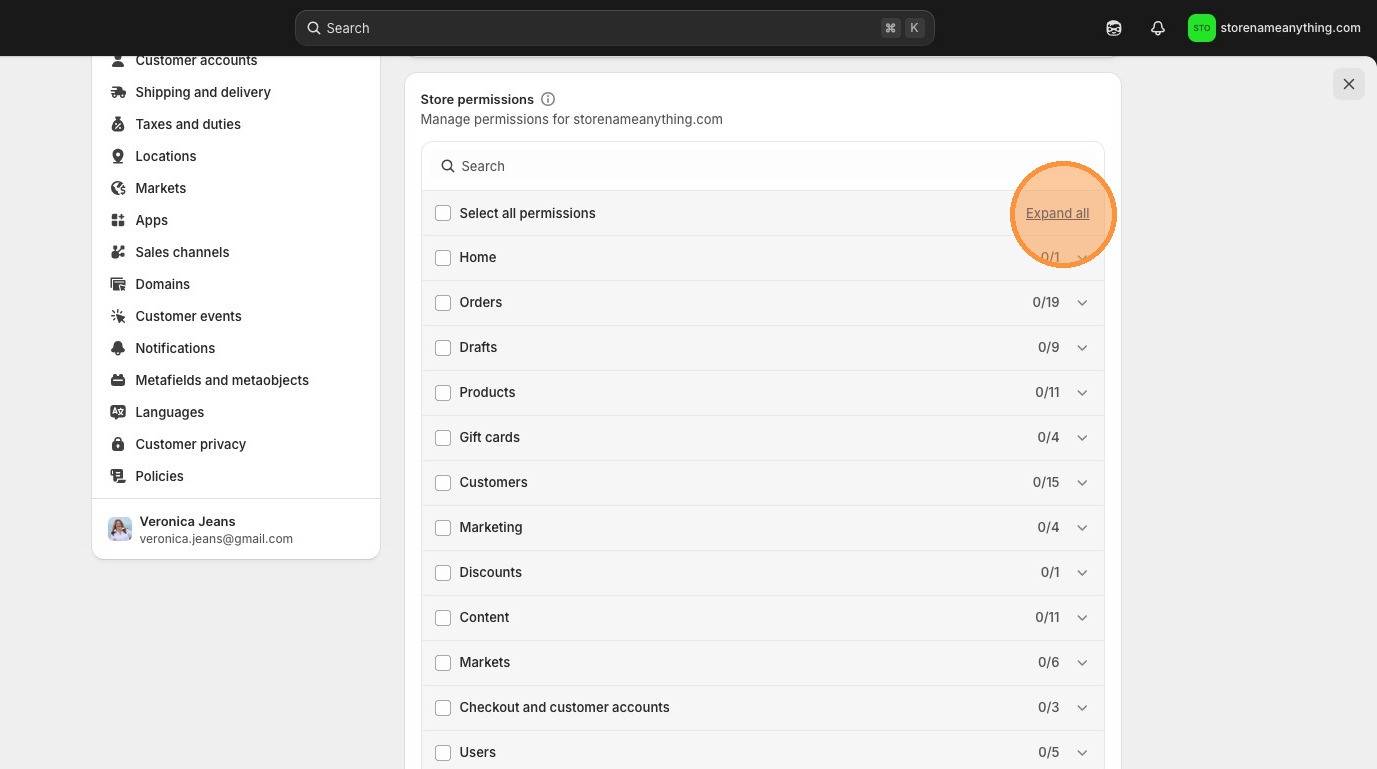Check the Customers permission checkbox
The image size is (1377, 769).
(443, 483)
